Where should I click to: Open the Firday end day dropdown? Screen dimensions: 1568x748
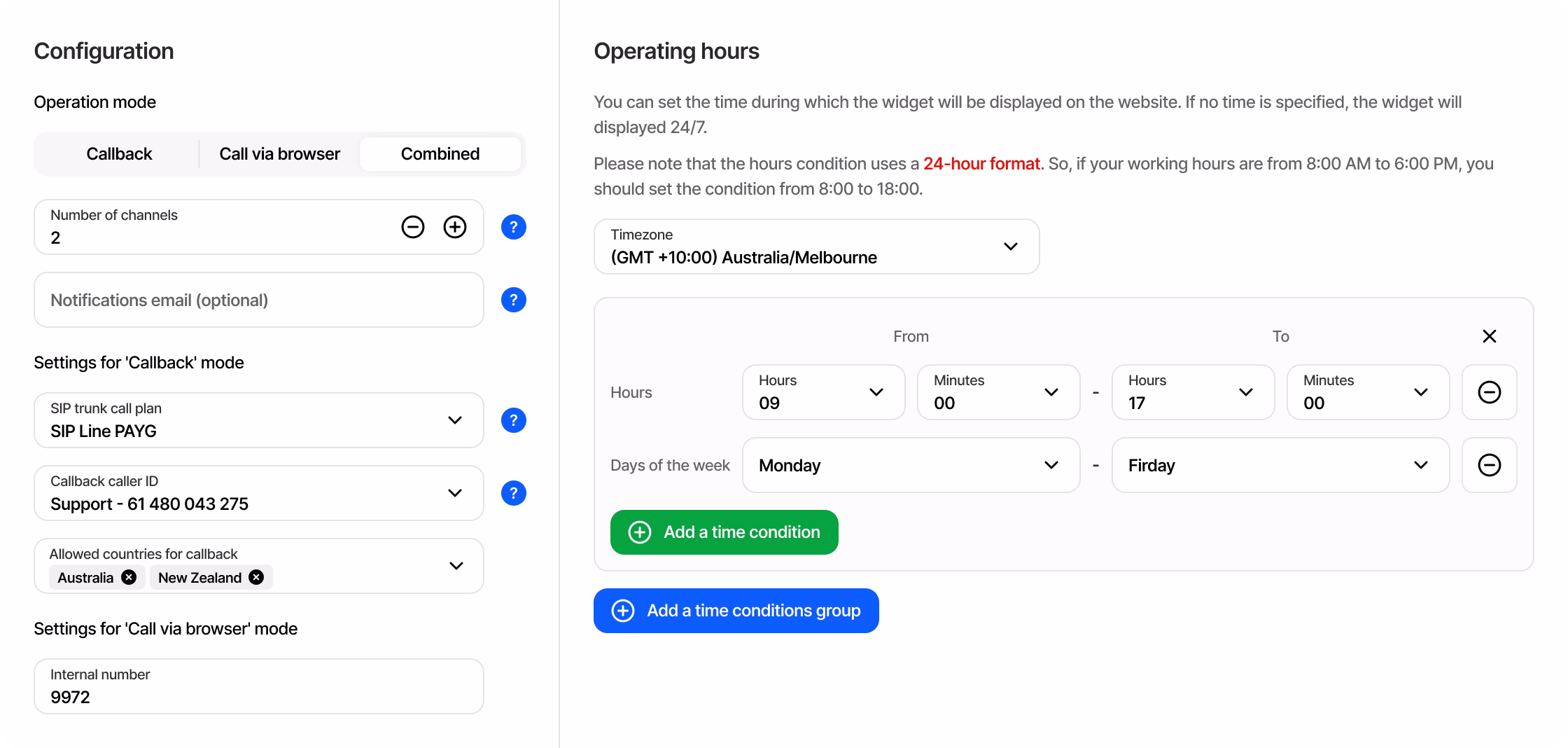point(1281,465)
